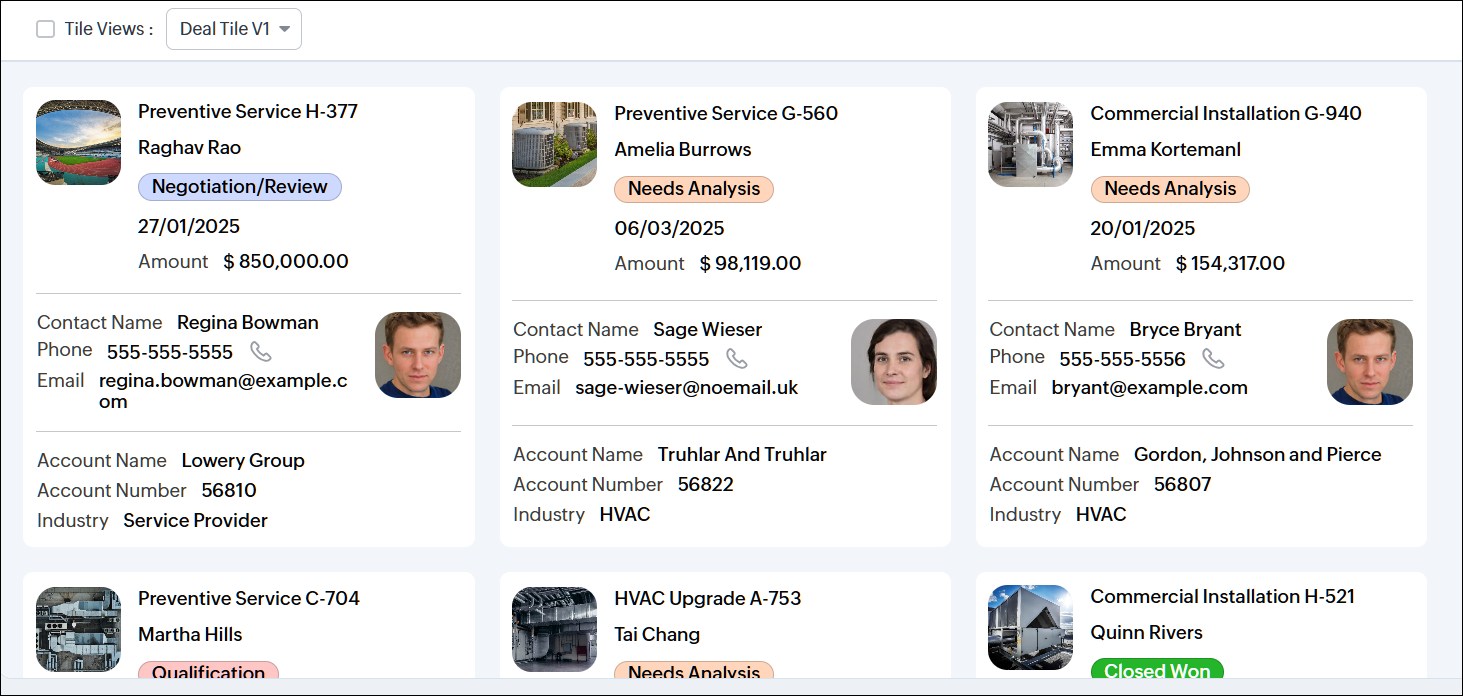Click Regina Bowman's phone number 555-555-5555

pyautogui.click(x=170, y=352)
